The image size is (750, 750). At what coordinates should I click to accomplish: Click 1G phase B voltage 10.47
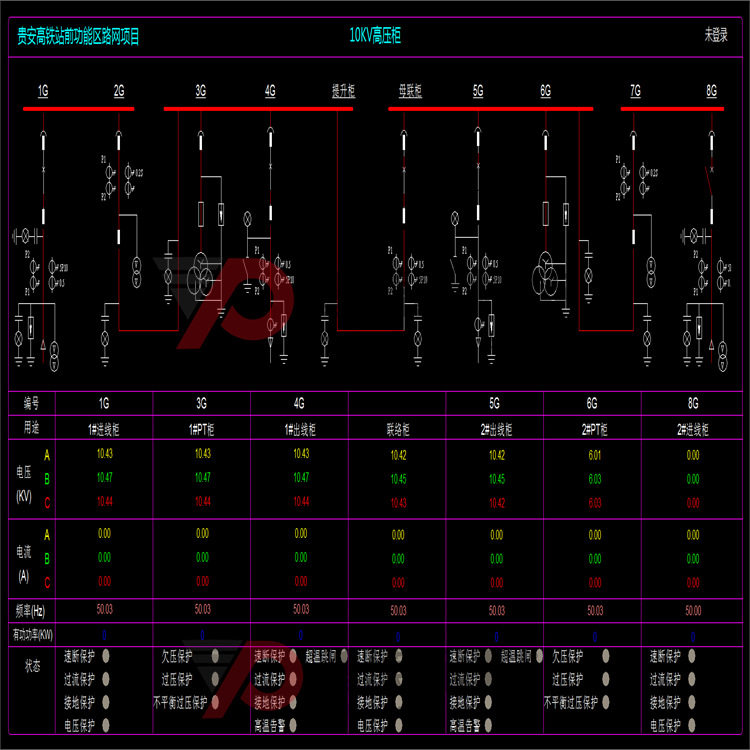[x=105, y=477]
